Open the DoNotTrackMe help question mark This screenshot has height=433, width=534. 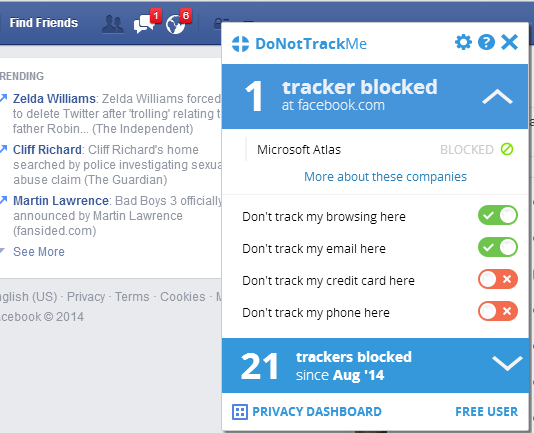[x=486, y=43]
